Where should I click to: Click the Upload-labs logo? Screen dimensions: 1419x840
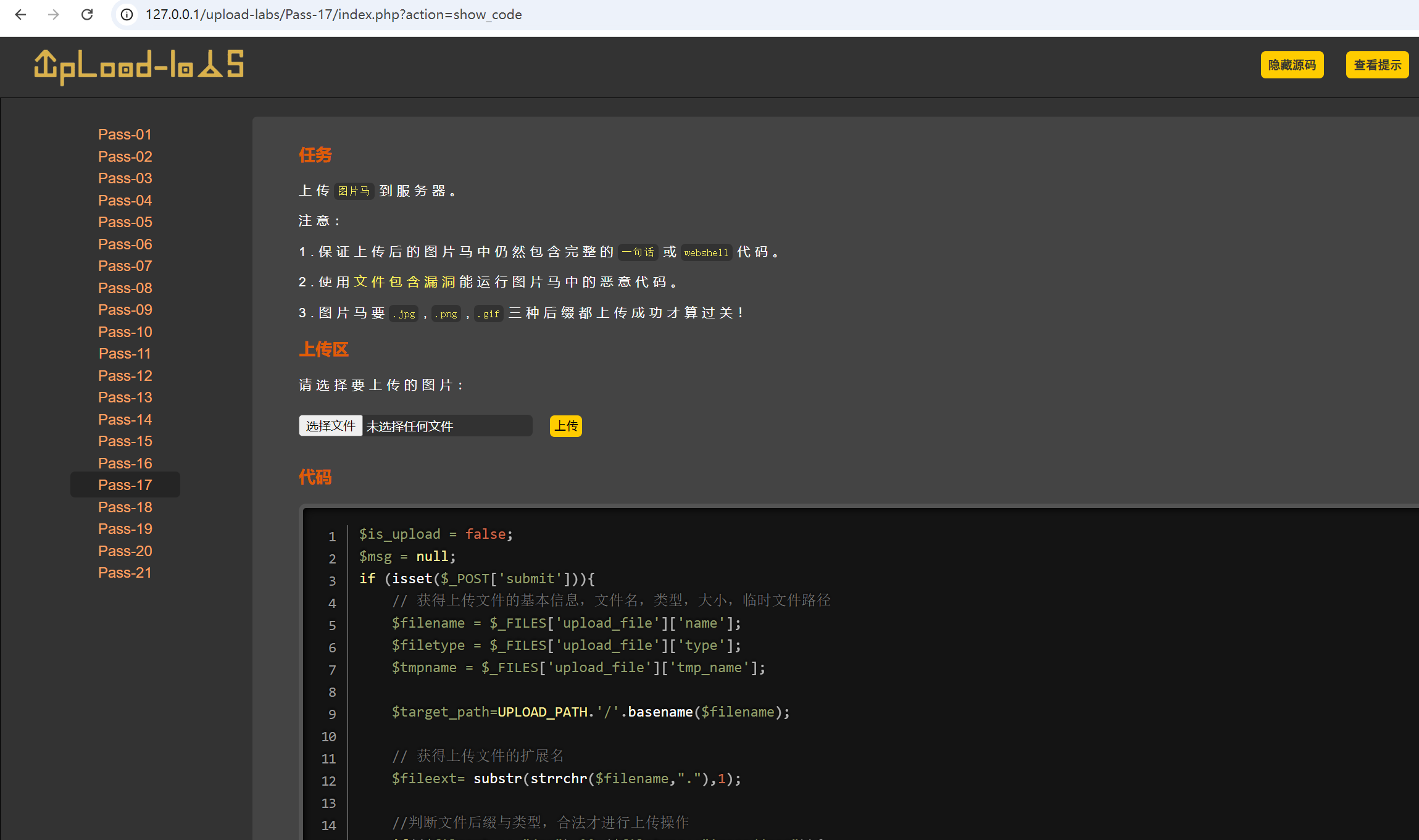click(x=139, y=67)
